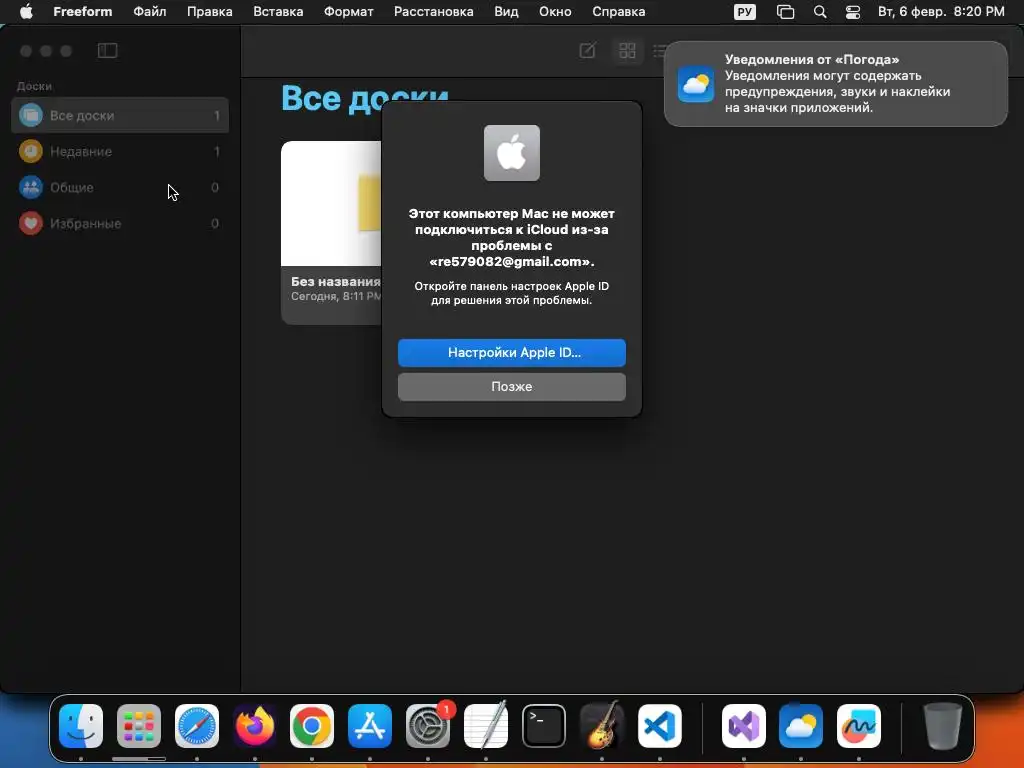This screenshot has height=768, width=1024.
Task: Open the Вставка menu
Action: tap(278, 12)
